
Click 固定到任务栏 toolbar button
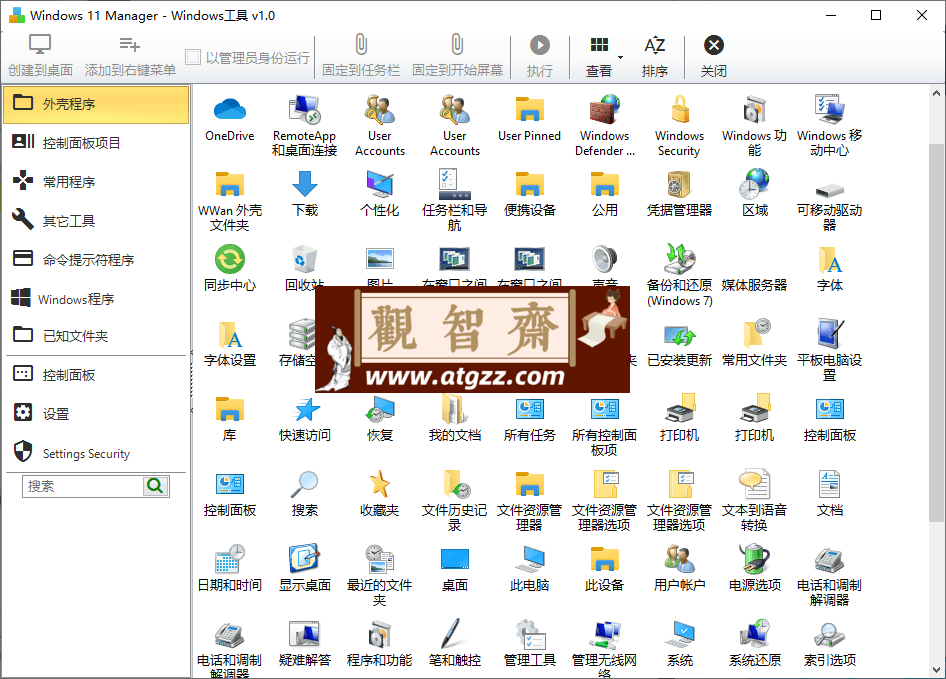(361, 57)
